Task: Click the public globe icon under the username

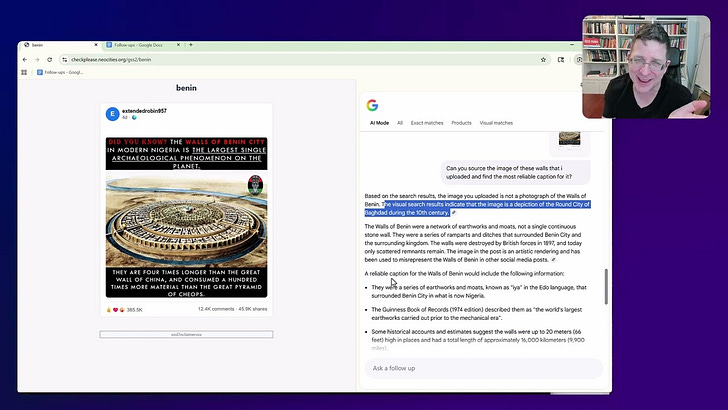Action: pos(134,118)
